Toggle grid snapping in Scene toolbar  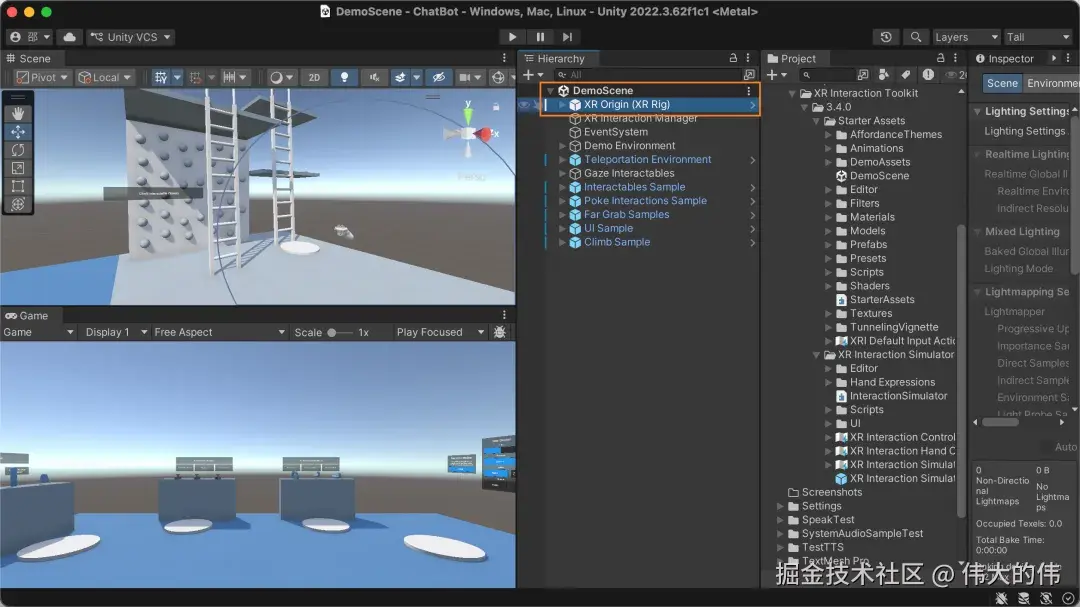196,77
